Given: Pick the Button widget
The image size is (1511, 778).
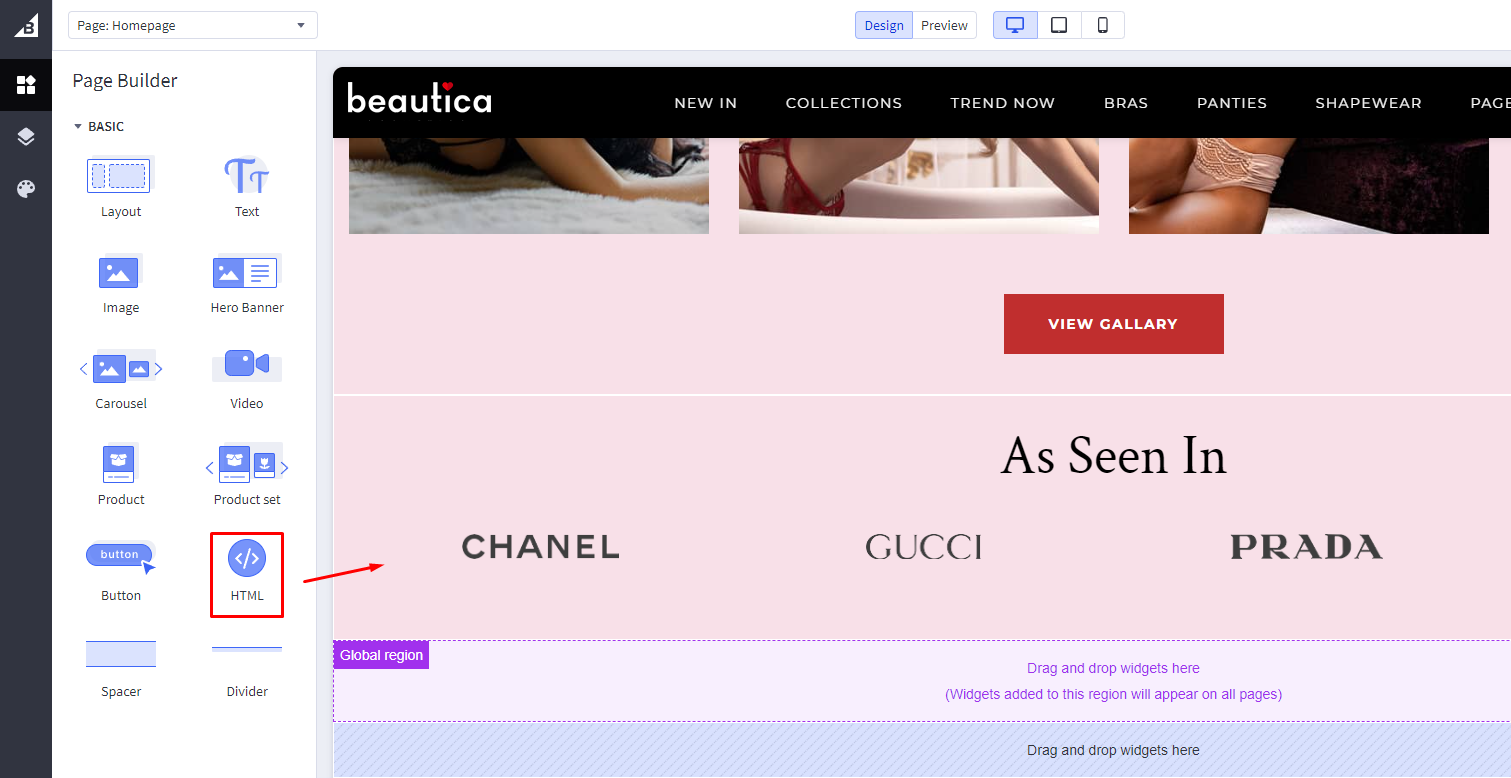Looking at the screenshot, I should (121, 571).
